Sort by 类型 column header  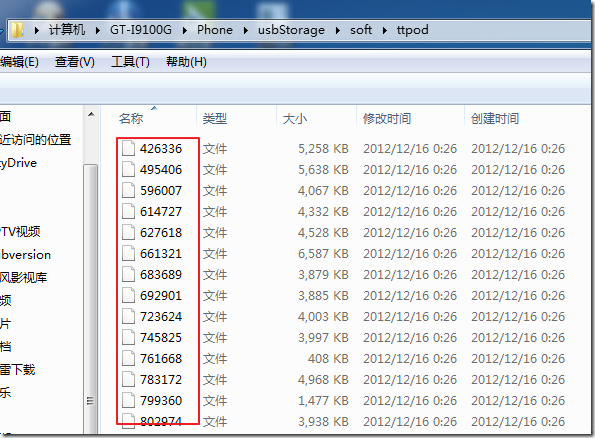(x=215, y=118)
